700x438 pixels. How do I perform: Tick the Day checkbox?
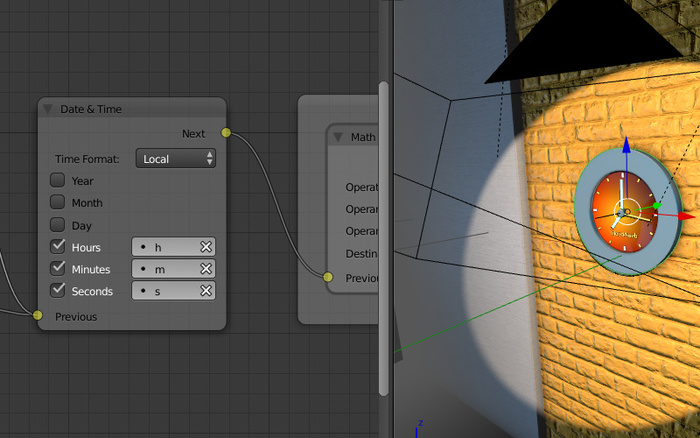click(x=58, y=225)
